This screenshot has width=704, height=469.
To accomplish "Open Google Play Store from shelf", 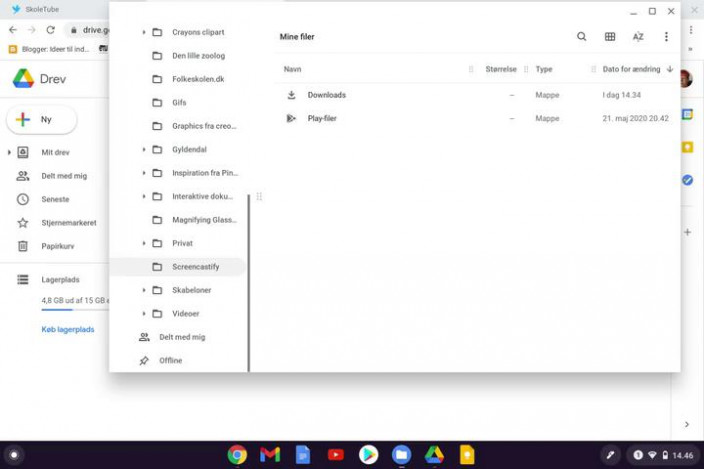I will [x=369, y=455].
